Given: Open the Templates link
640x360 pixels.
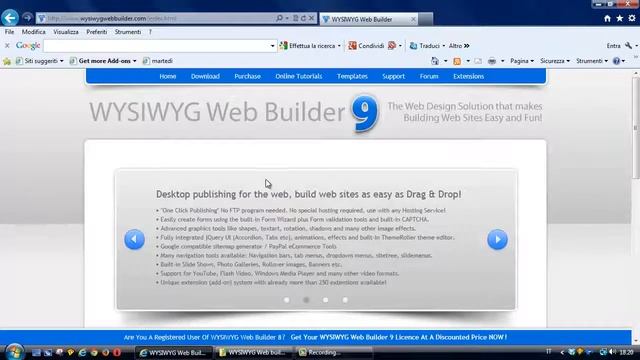Looking at the screenshot, I should point(352,76).
